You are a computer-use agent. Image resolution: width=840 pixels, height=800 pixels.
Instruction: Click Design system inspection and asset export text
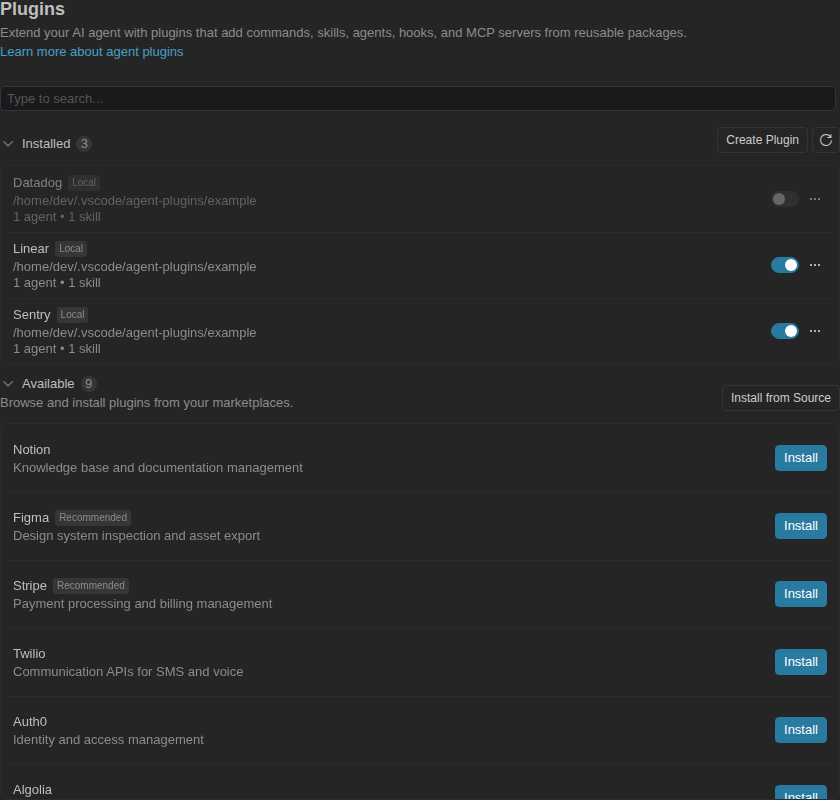click(136, 536)
